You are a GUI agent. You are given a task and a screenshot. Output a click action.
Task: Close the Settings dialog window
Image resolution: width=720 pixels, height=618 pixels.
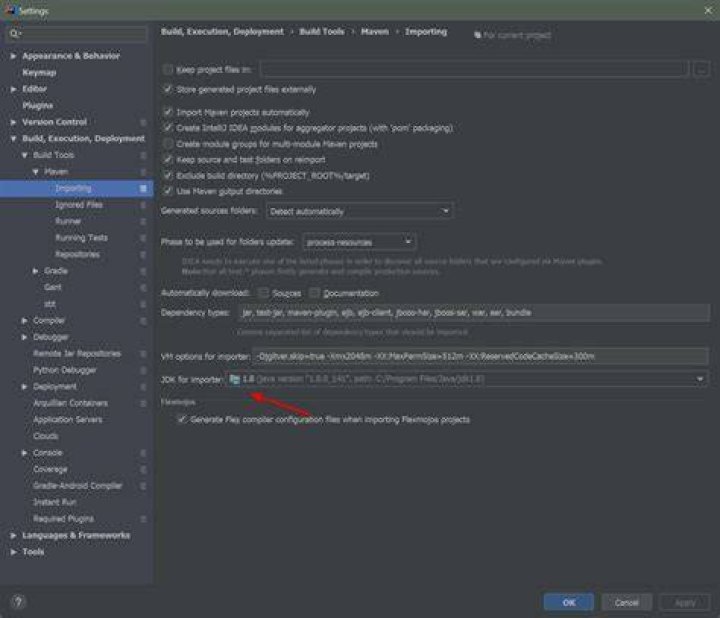[x=708, y=10]
